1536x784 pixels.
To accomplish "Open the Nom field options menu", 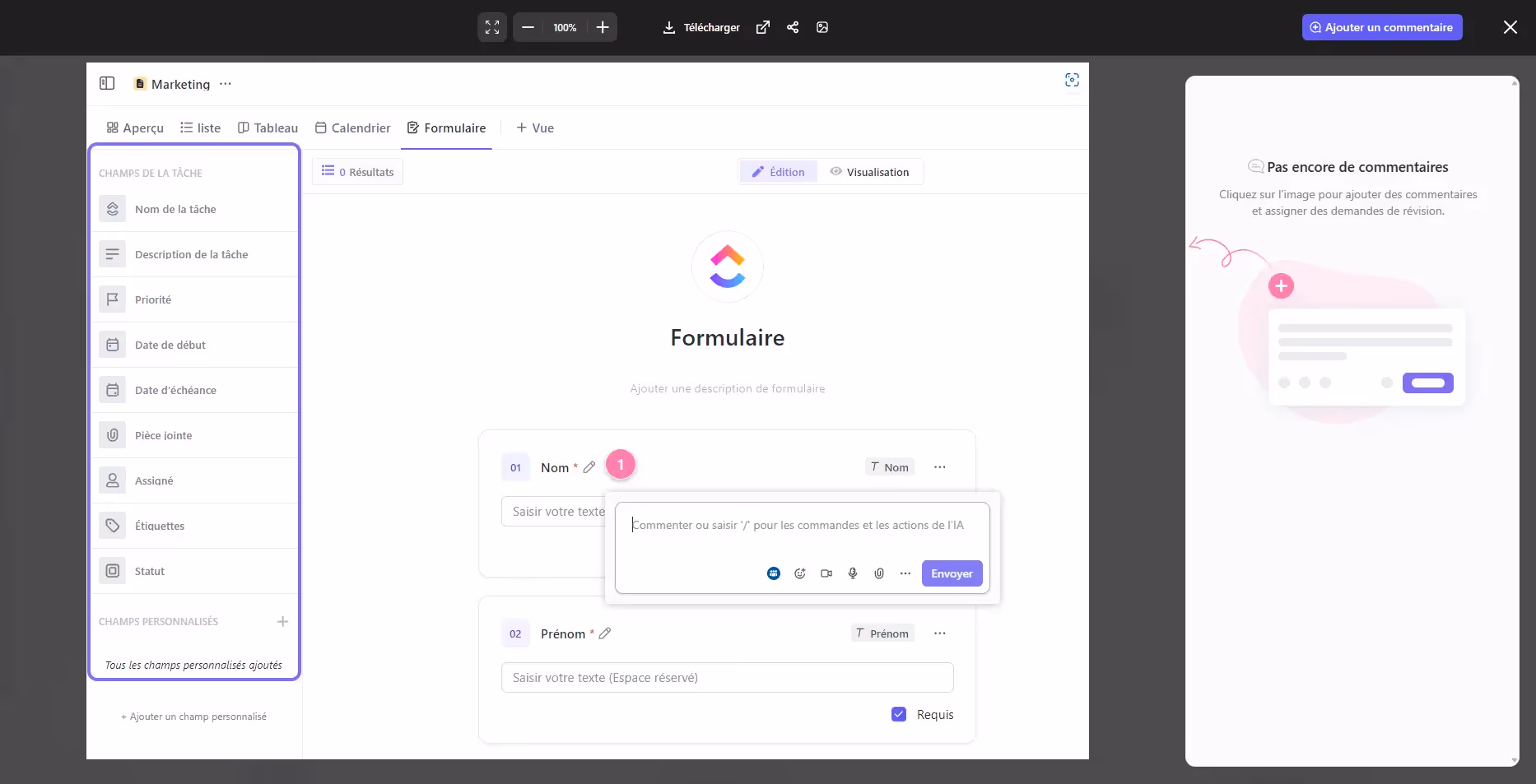I will [939, 466].
